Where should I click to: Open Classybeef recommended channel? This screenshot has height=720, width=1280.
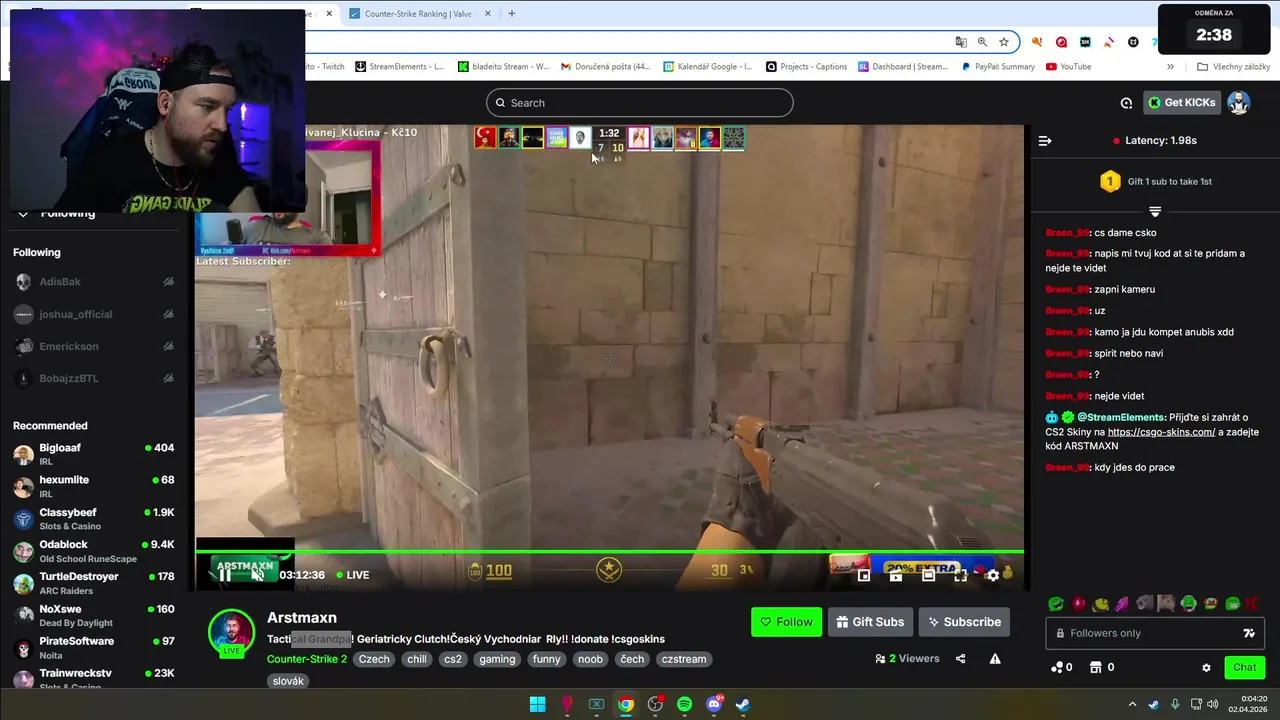click(x=93, y=519)
